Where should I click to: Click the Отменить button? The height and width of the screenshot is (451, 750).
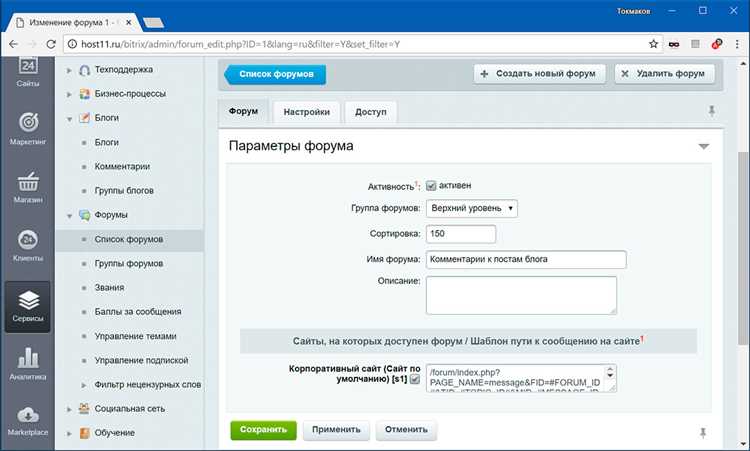tap(406, 429)
